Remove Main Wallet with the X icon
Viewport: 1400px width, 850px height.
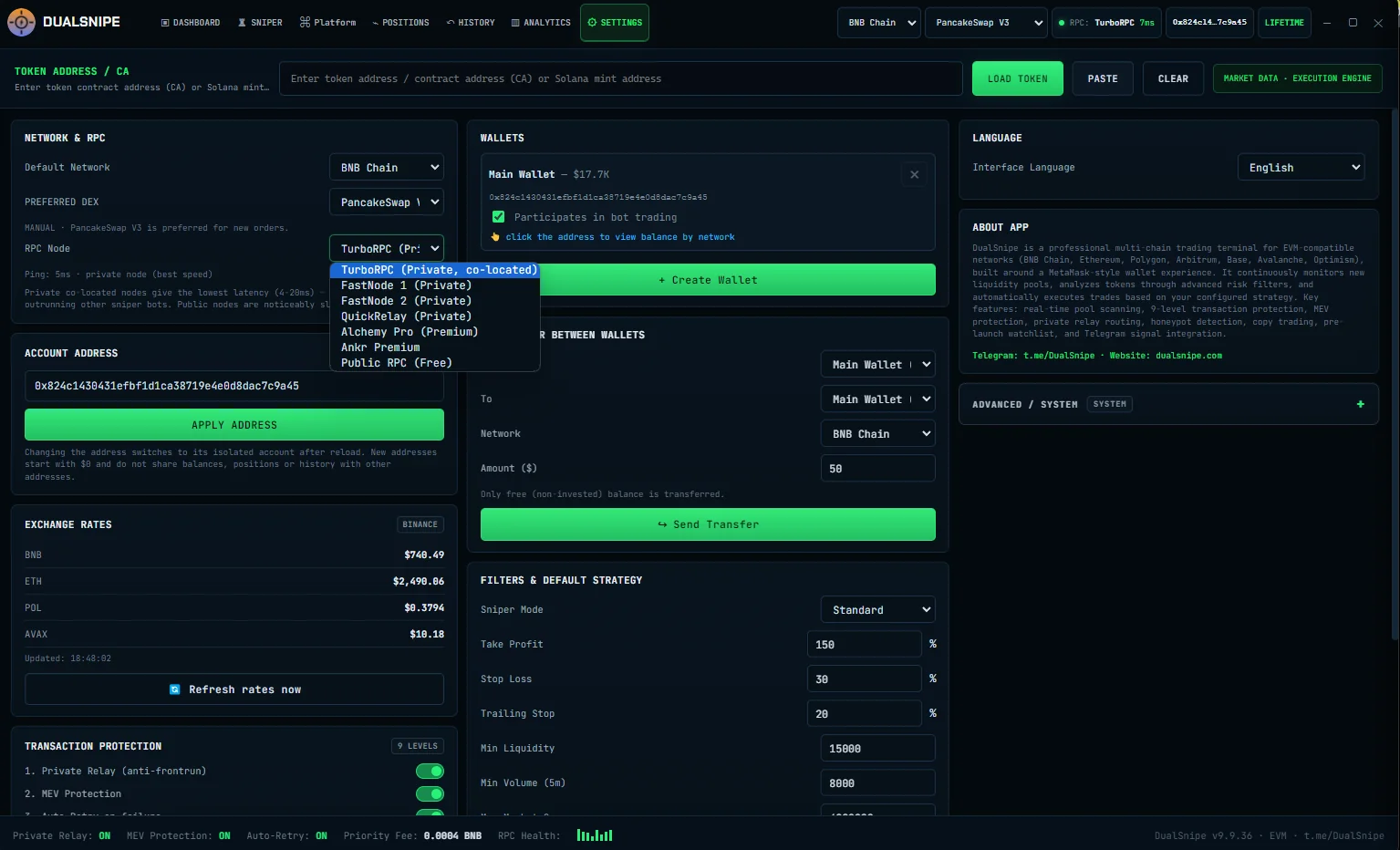point(914,174)
